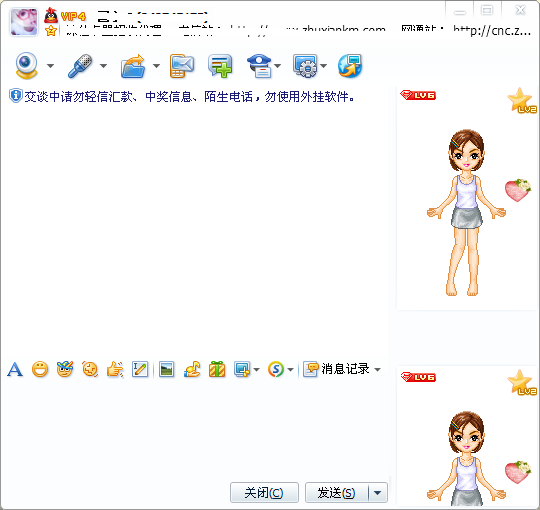Click the strawberry heart beside bottom avatar
The image size is (540, 510).
pos(518,472)
